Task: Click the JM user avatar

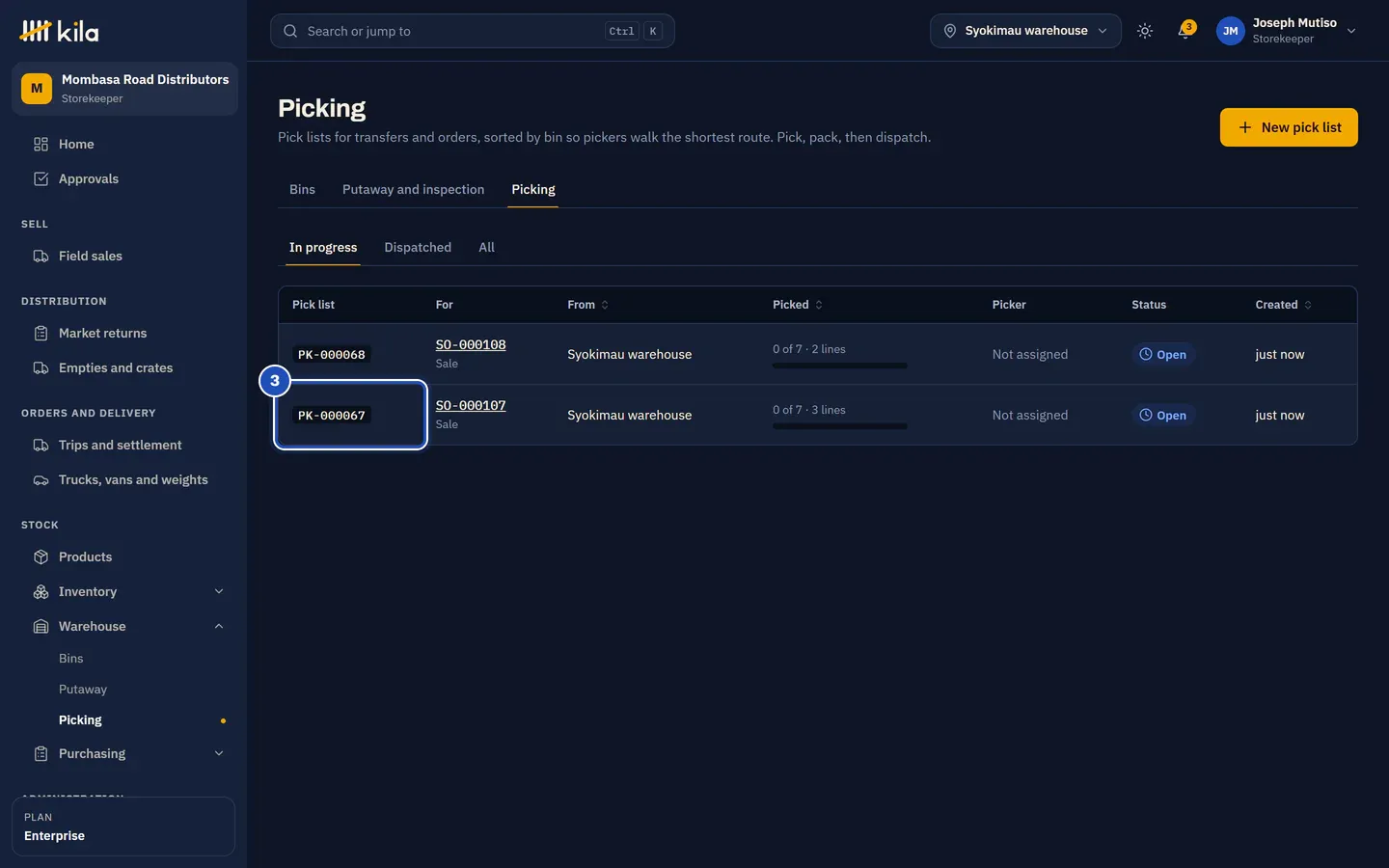Action: point(1230,31)
